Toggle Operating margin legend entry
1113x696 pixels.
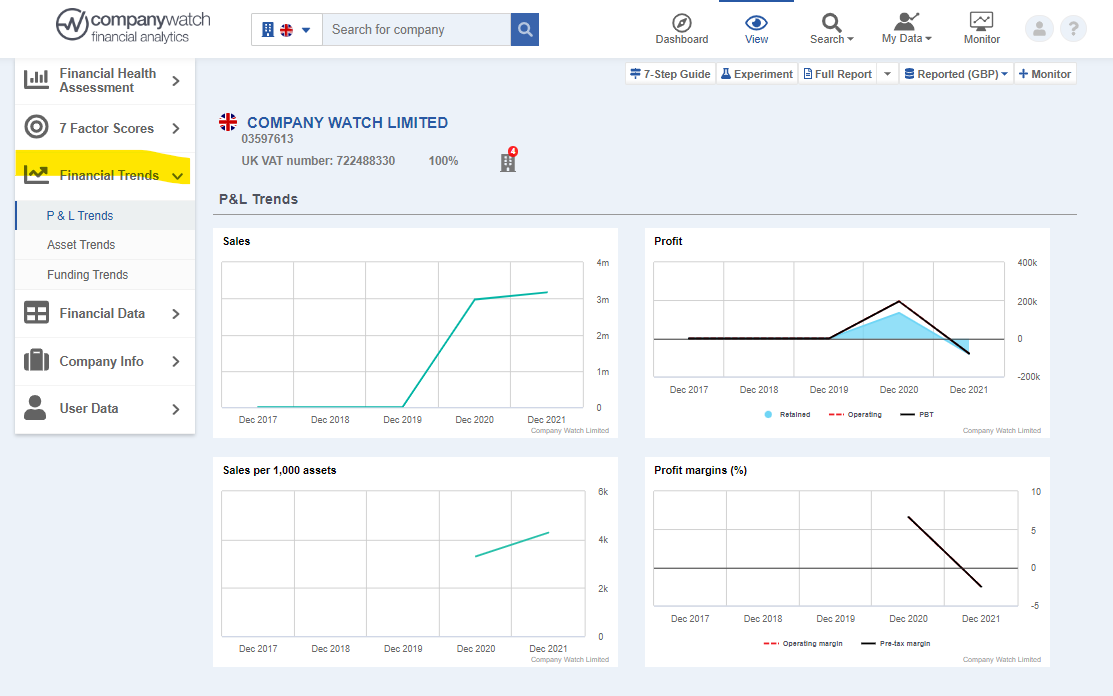[803, 643]
